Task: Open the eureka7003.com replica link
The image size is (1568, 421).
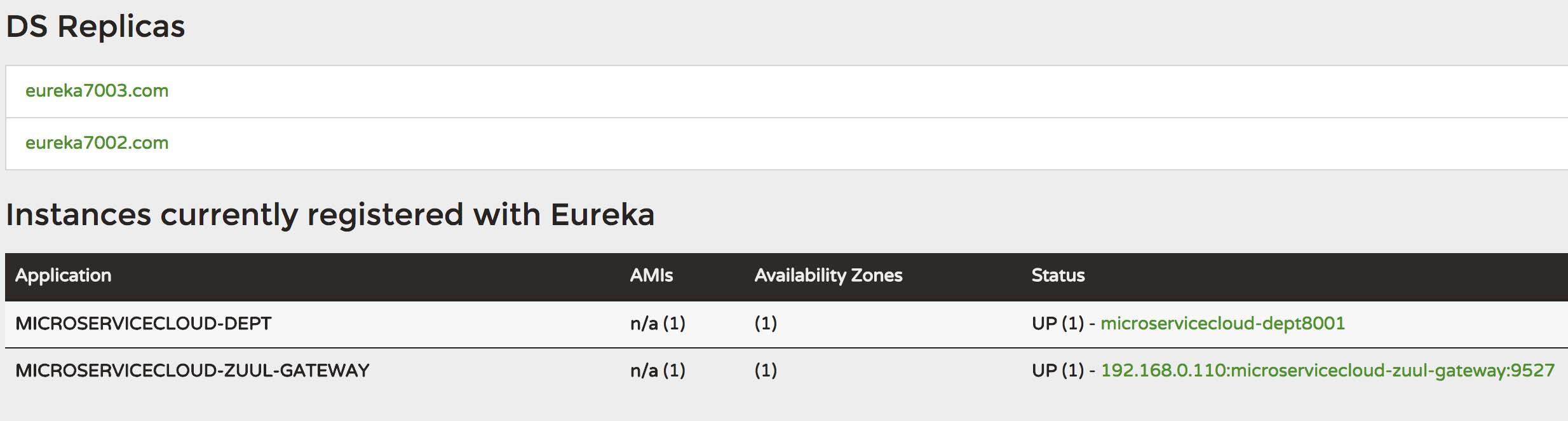Action: click(97, 91)
